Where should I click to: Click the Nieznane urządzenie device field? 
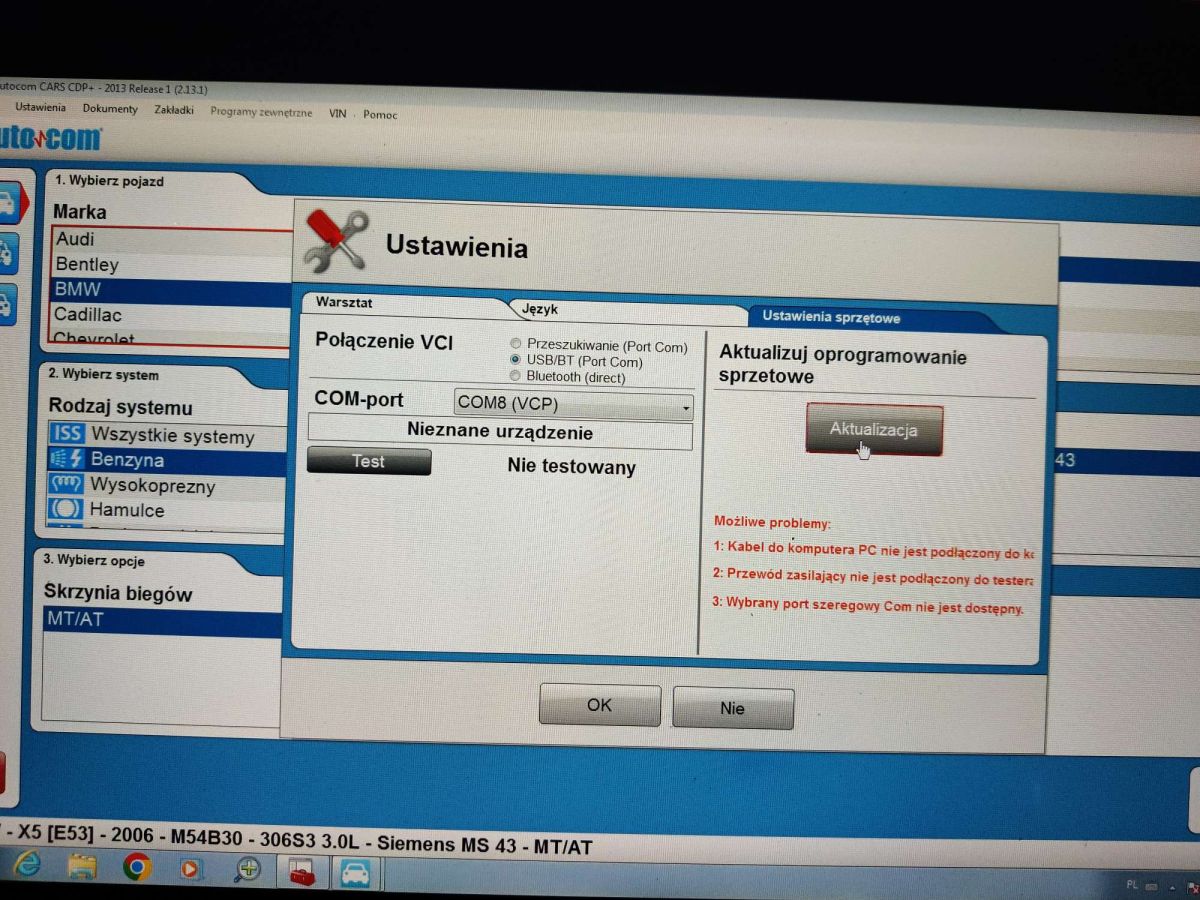[x=500, y=433]
